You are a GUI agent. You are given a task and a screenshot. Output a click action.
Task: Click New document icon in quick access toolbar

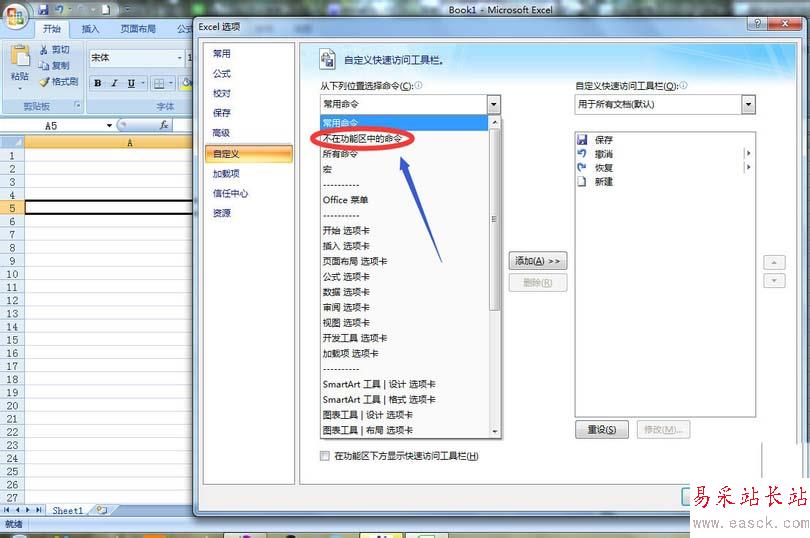[106, 9]
